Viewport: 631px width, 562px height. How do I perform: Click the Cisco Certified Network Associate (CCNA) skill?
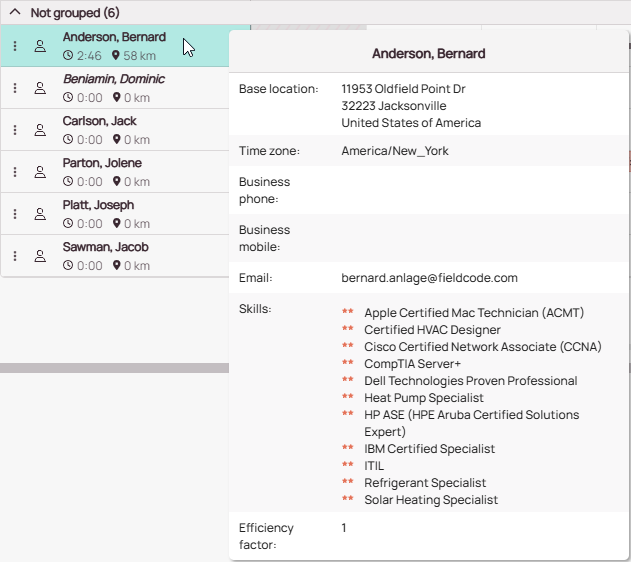pos(483,346)
